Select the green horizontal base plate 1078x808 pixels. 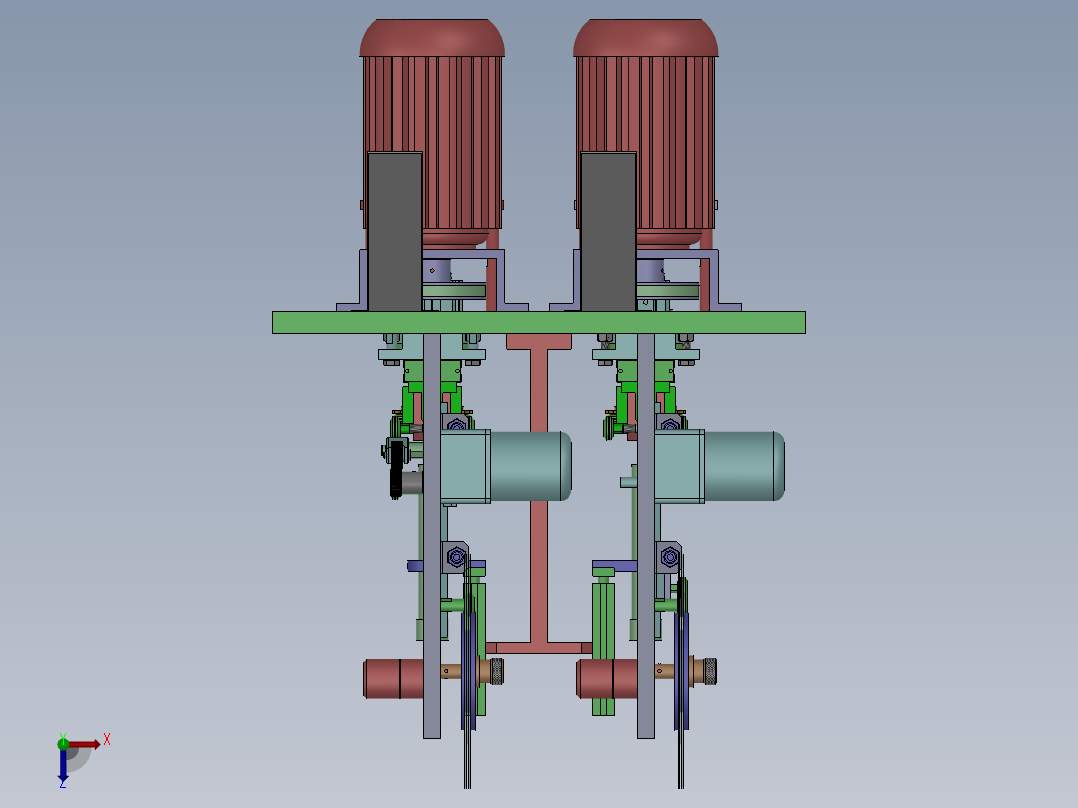538,323
